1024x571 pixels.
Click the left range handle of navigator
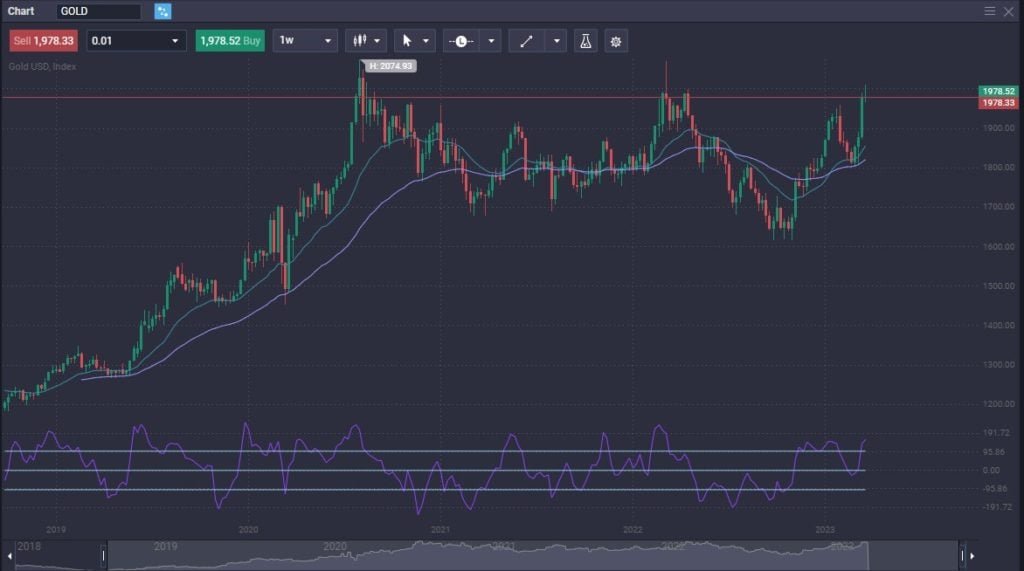[x=103, y=555]
